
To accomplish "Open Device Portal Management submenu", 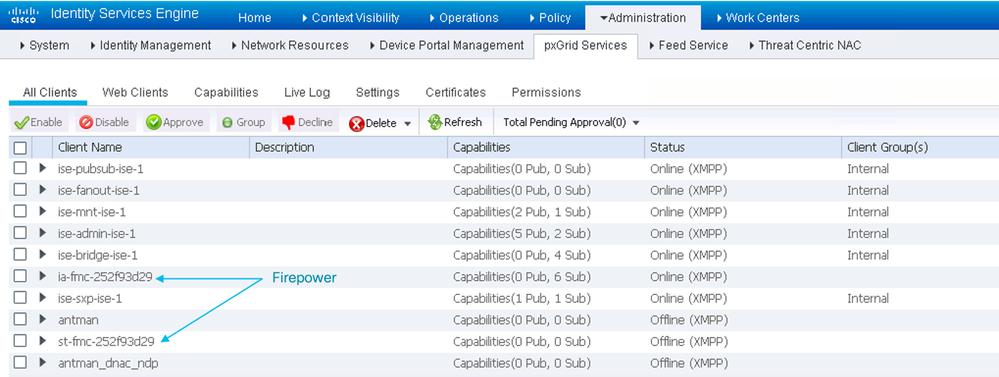I will tap(446, 45).
